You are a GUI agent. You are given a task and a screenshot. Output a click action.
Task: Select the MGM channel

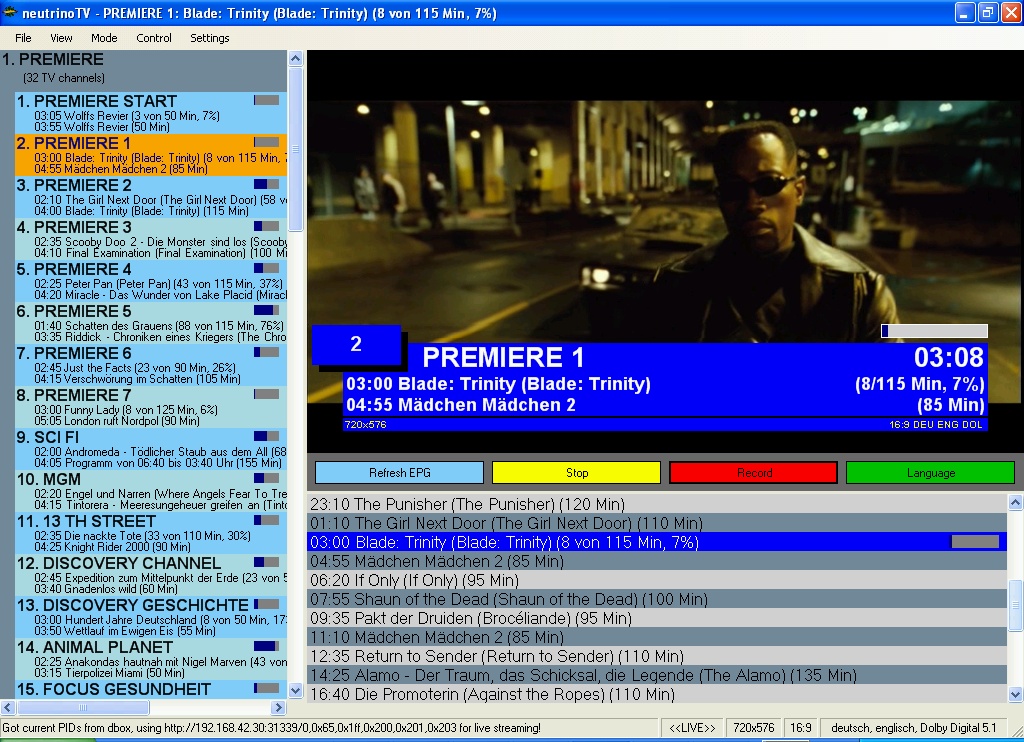pyautogui.click(x=151, y=491)
